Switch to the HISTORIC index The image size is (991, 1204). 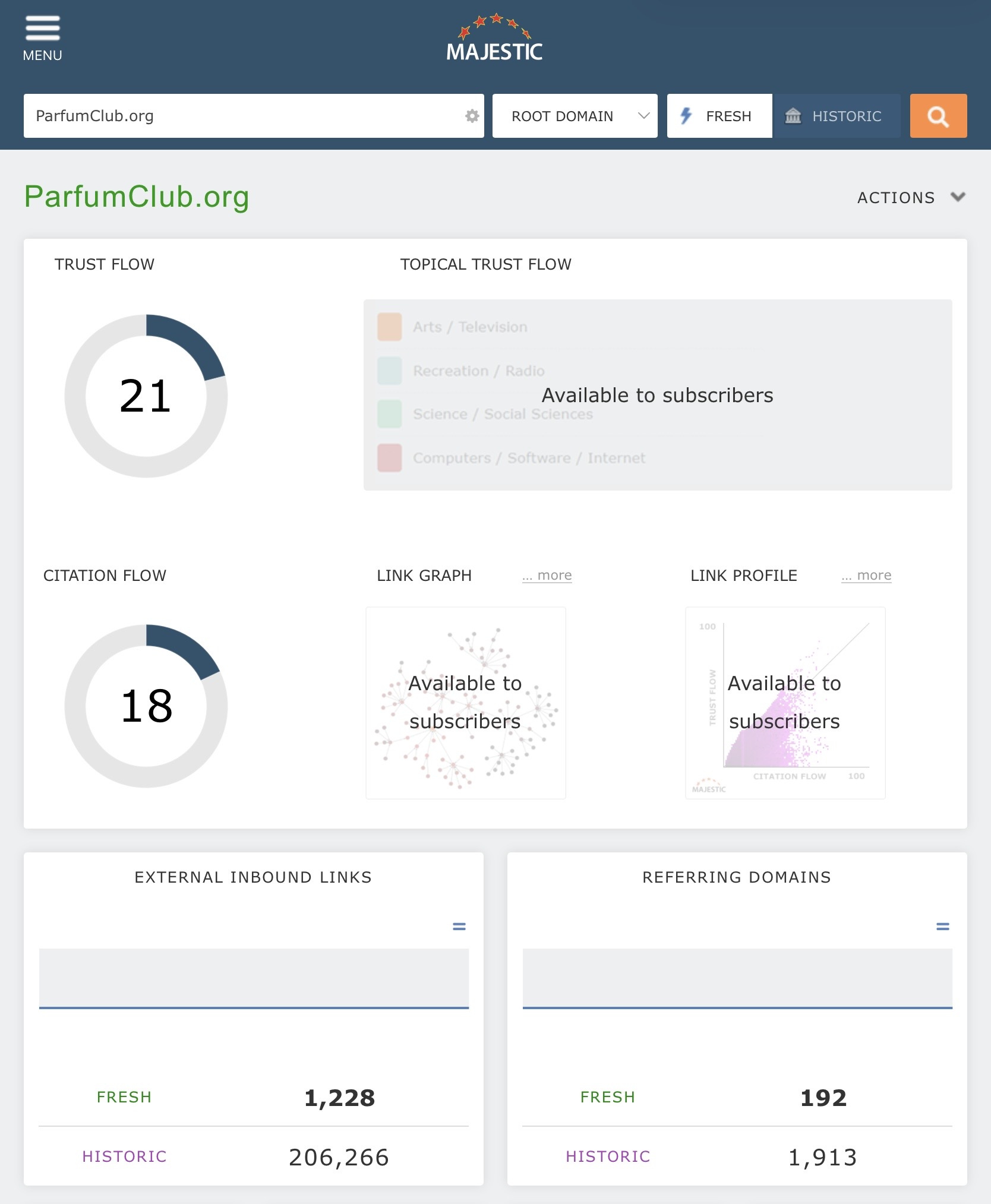[837, 116]
